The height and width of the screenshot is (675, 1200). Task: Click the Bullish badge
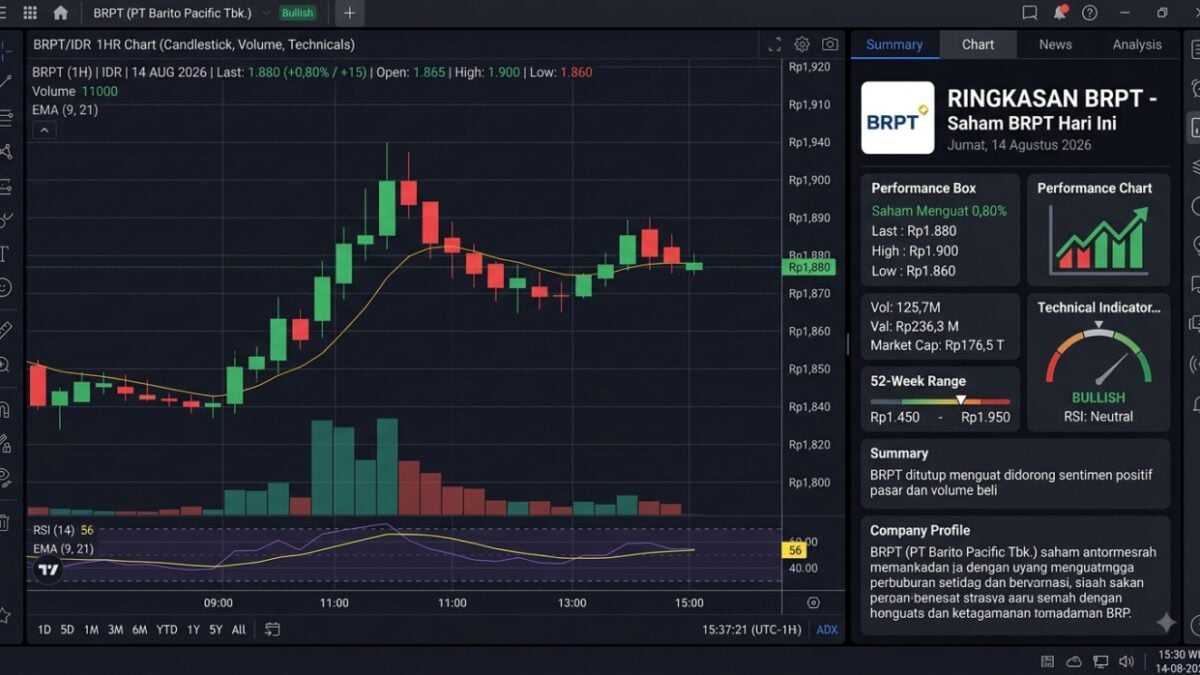click(x=297, y=13)
